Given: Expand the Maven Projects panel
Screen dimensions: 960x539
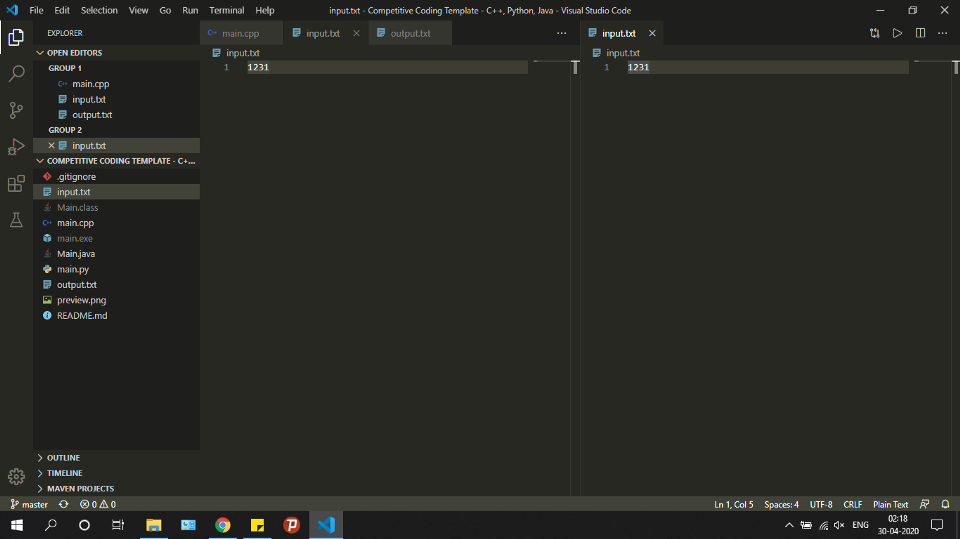Looking at the screenshot, I should [80, 489].
